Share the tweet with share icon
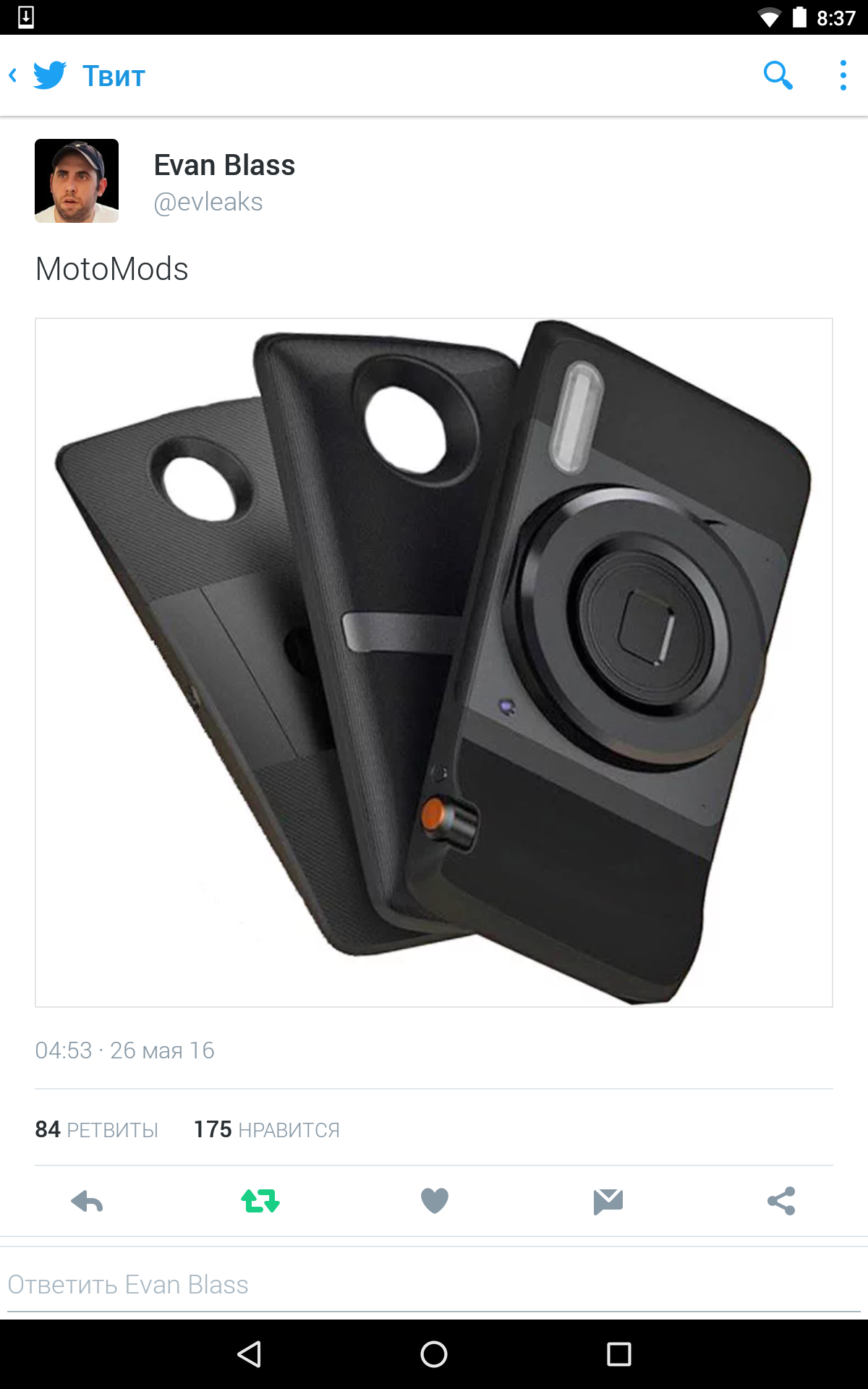This screenshot has width=868, height=1389. [781, 1202]
